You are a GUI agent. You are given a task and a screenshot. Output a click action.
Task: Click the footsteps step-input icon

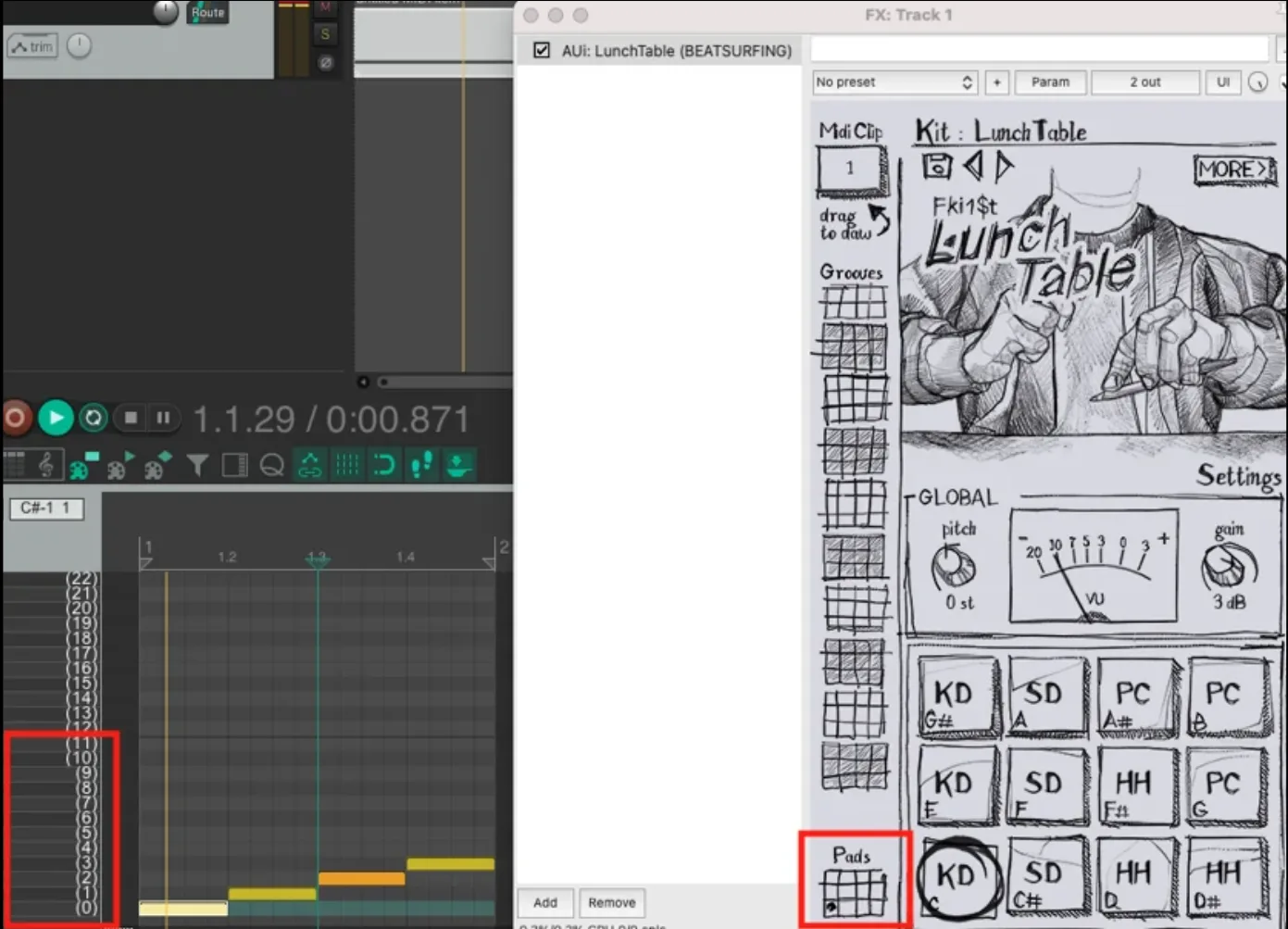tap(421, 464)
